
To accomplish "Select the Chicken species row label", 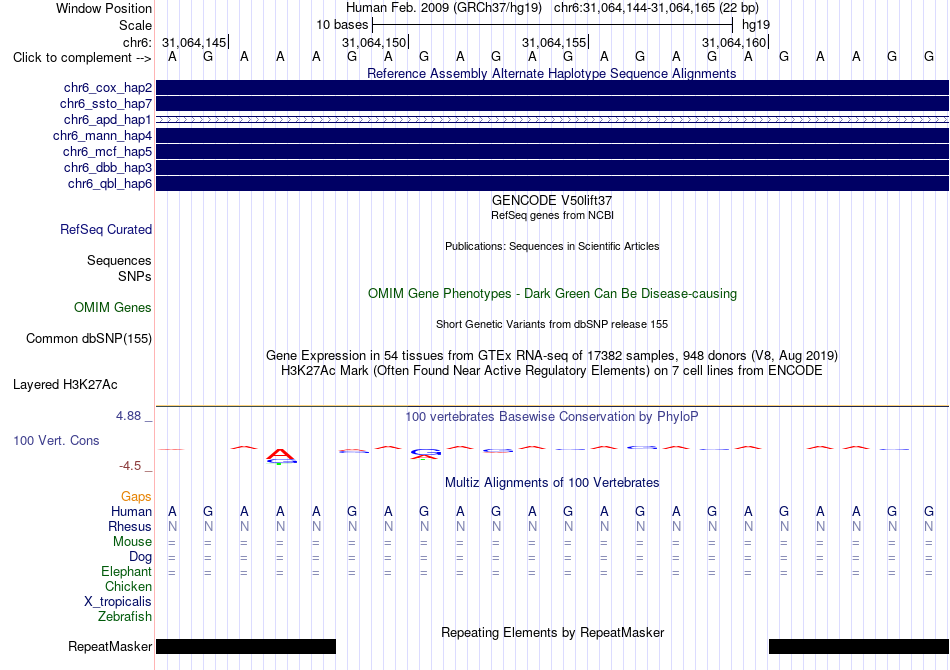I will (x=128, y=586).
